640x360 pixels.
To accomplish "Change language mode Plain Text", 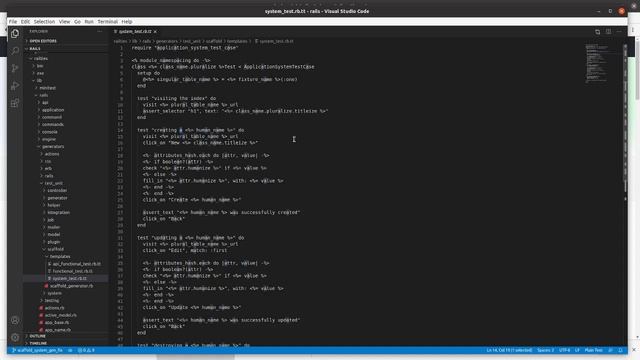I will coord(593,350).
